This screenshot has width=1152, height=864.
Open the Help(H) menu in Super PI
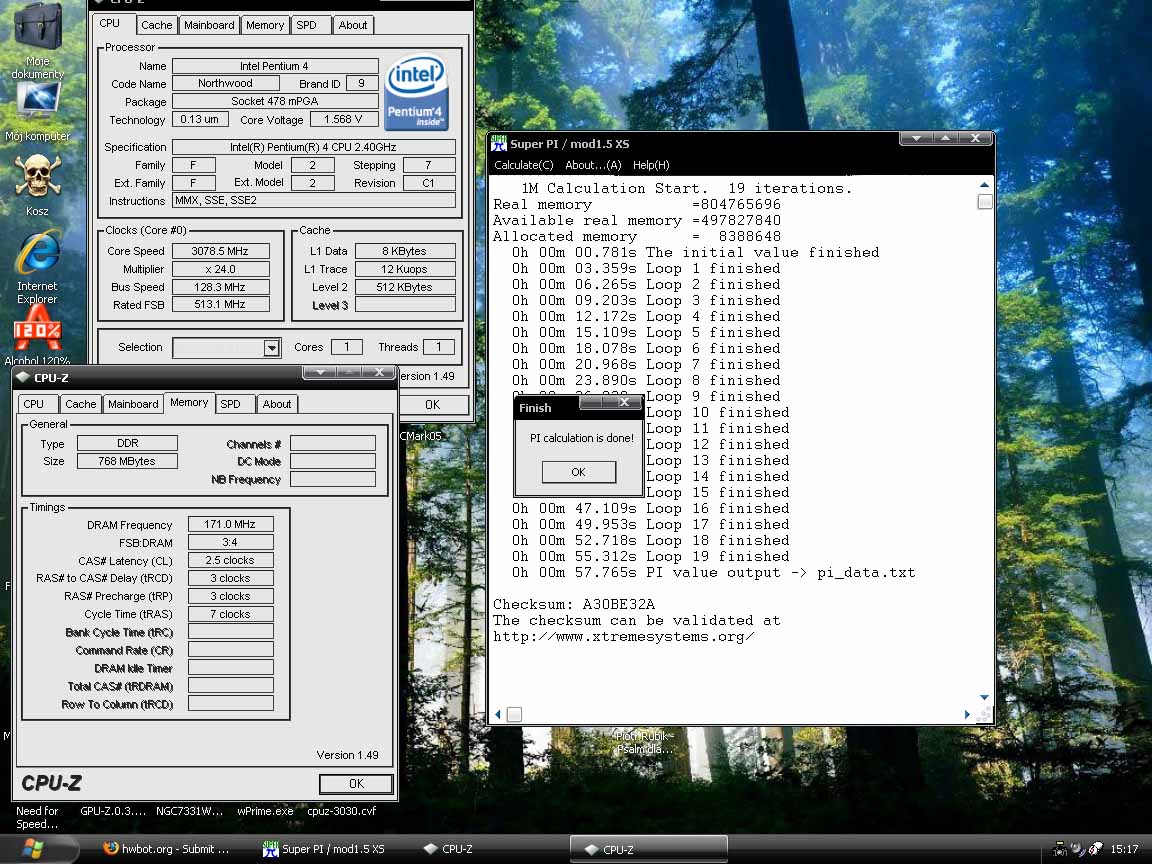[x=651, y=165]
